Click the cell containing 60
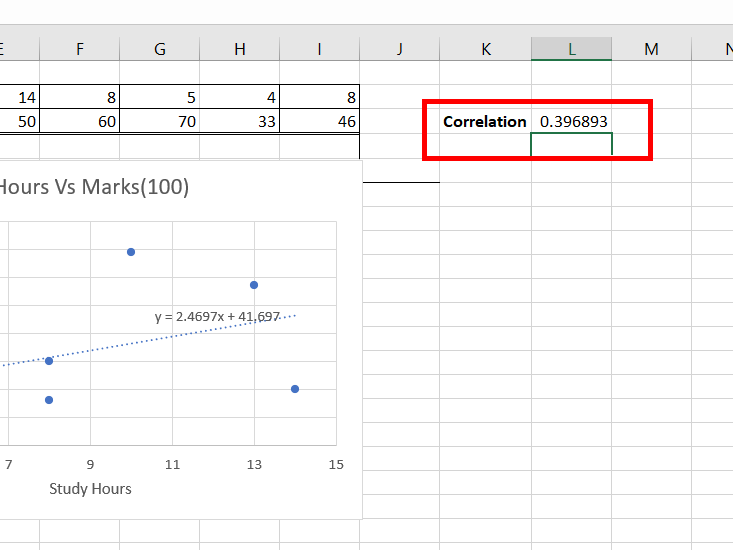 (79, 121)
